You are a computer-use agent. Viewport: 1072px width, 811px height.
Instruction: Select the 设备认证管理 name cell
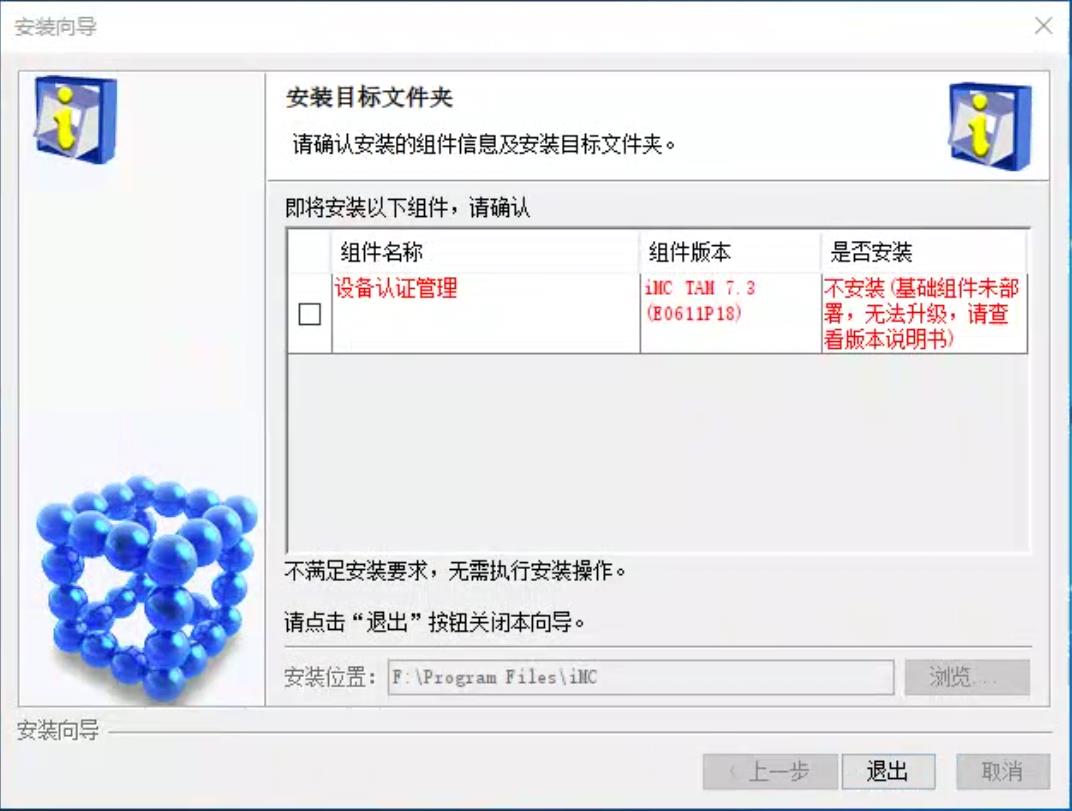coord(485,313)
